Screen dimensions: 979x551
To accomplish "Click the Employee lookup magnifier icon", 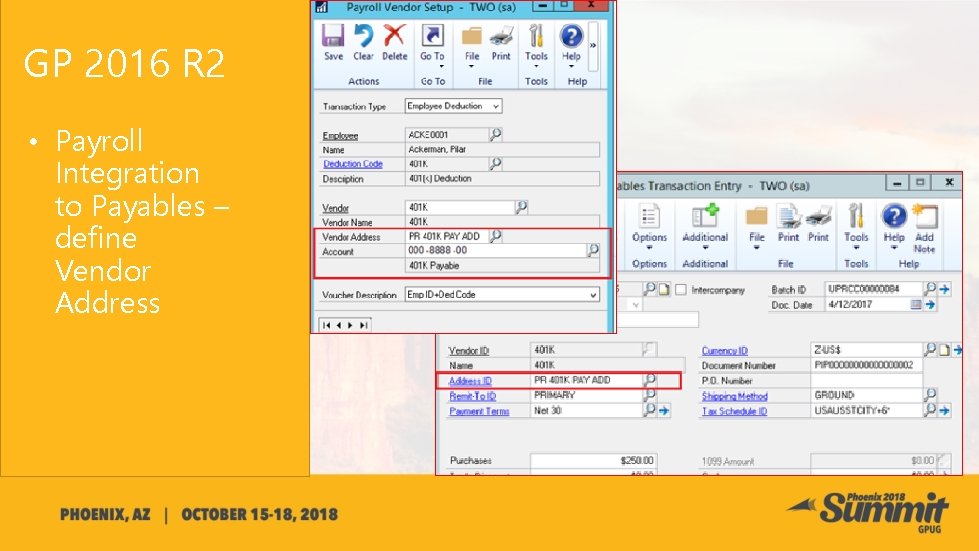I will (x=495, y=134).
